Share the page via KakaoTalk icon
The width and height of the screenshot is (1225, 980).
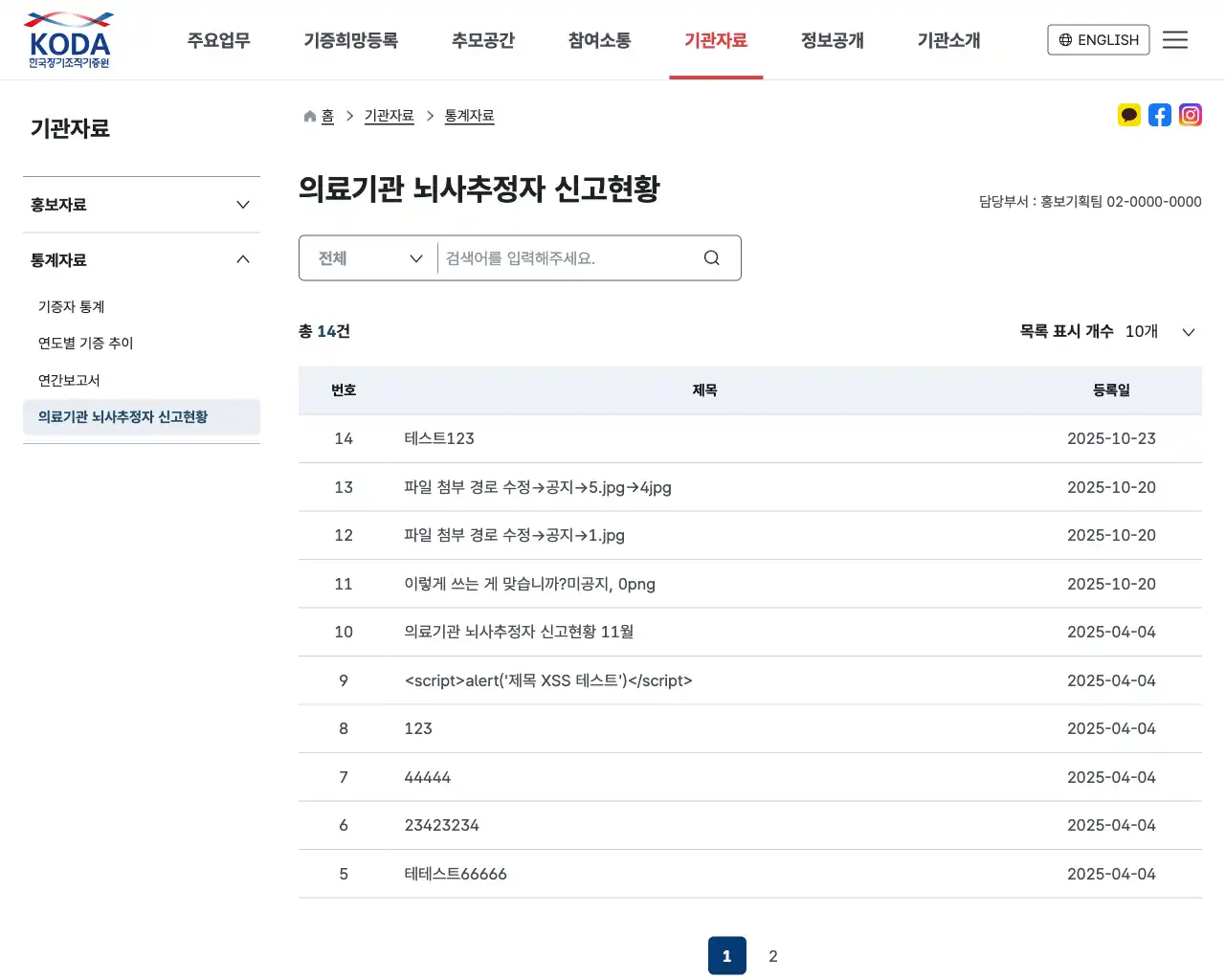tap(1128, 115)
